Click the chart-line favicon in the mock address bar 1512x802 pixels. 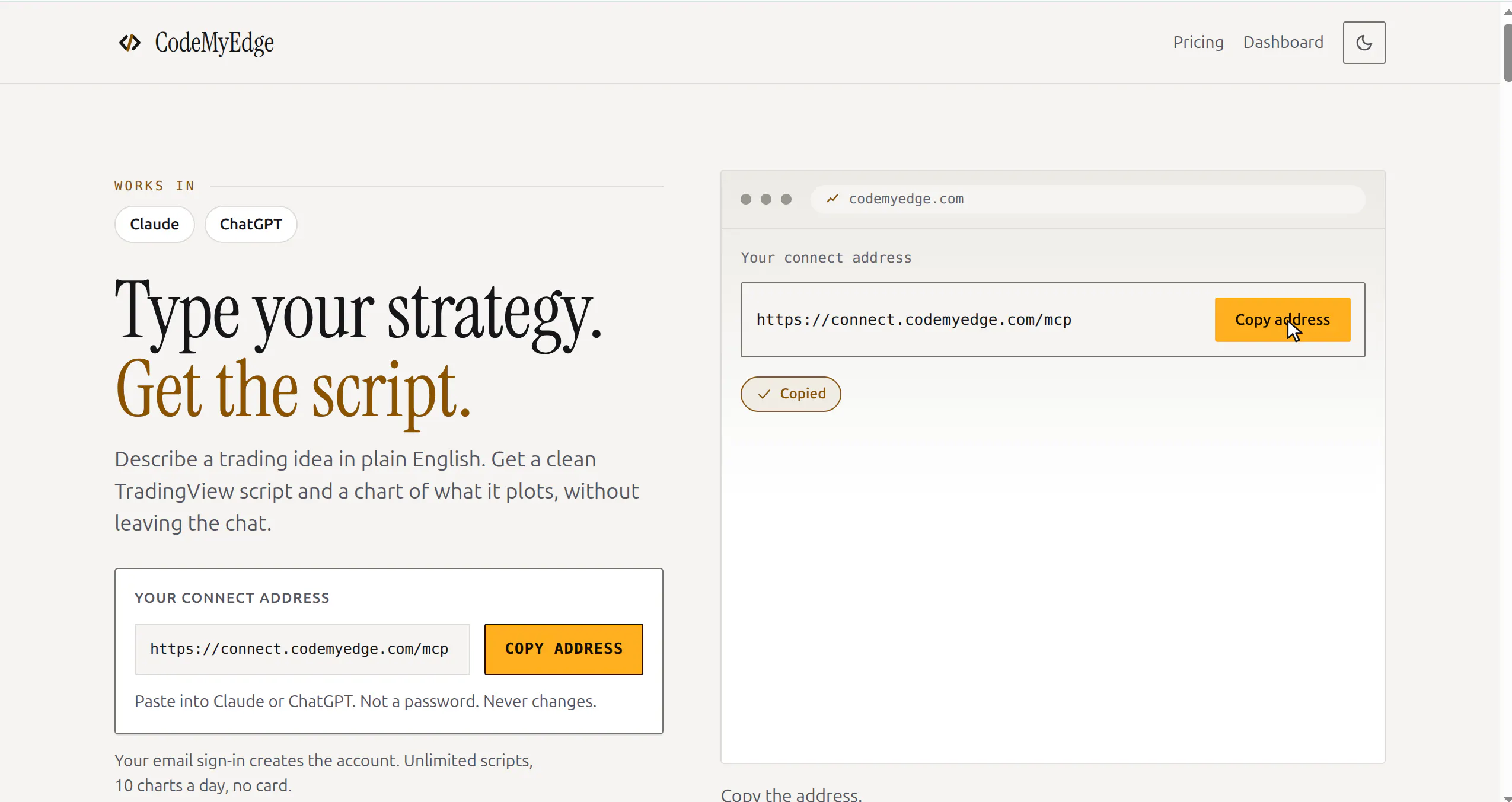click(x=832, y=199)
